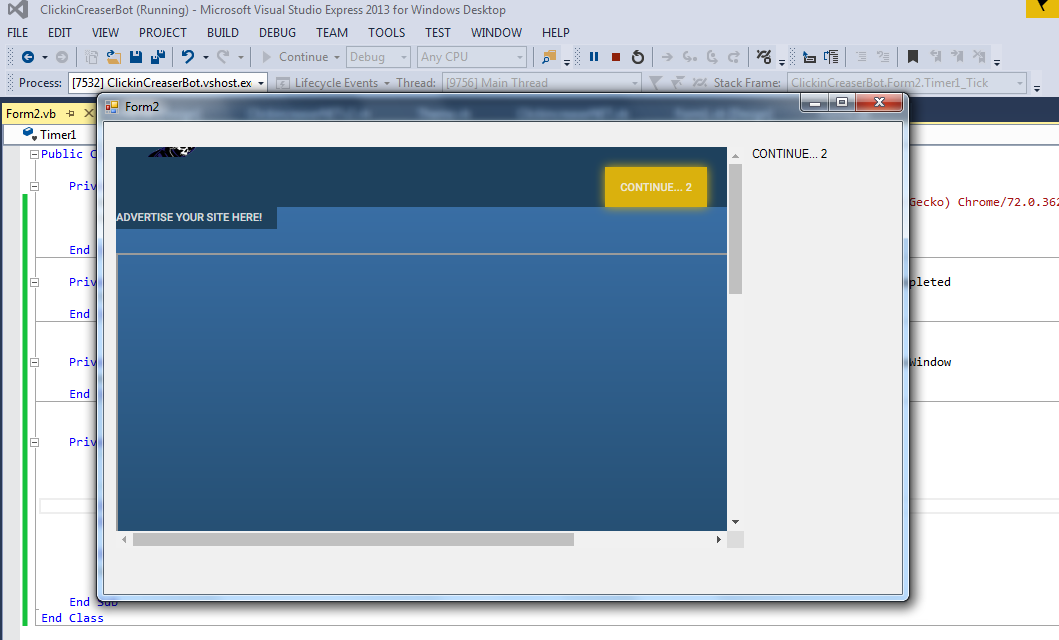Pin the Form2.vb tab
Image resolution: width=1059 pixels, height=640 pixels.
click(x=70, y=113)
